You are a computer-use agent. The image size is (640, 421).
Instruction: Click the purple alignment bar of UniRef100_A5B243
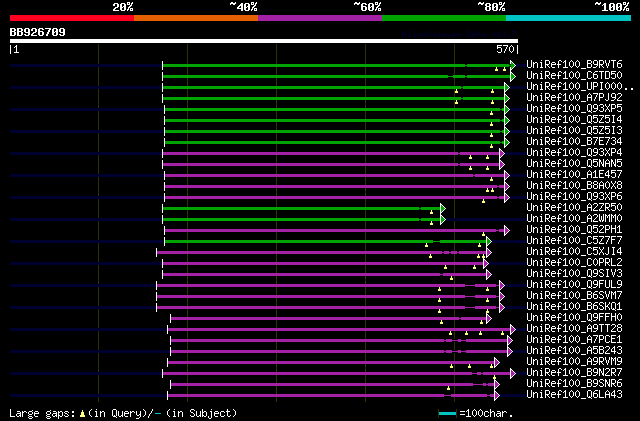point(339,352)
